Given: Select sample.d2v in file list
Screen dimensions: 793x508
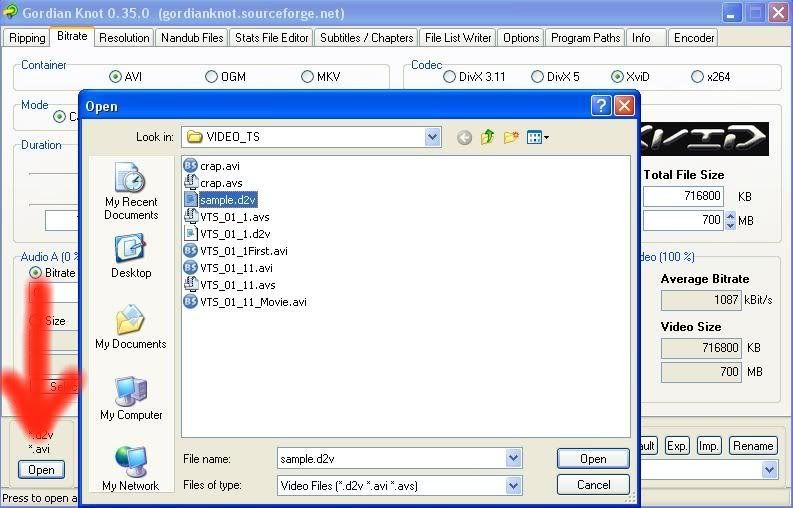Looking at the screenshot, I should [x=228, y=200].
